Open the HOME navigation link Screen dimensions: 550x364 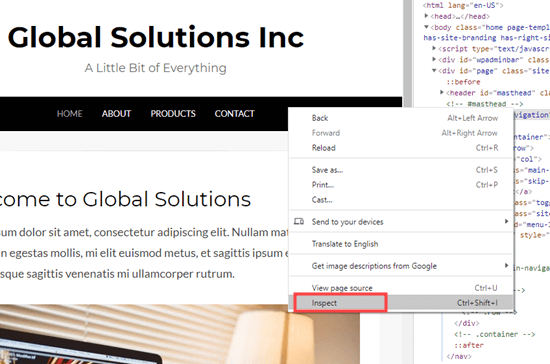click(69, 114)
